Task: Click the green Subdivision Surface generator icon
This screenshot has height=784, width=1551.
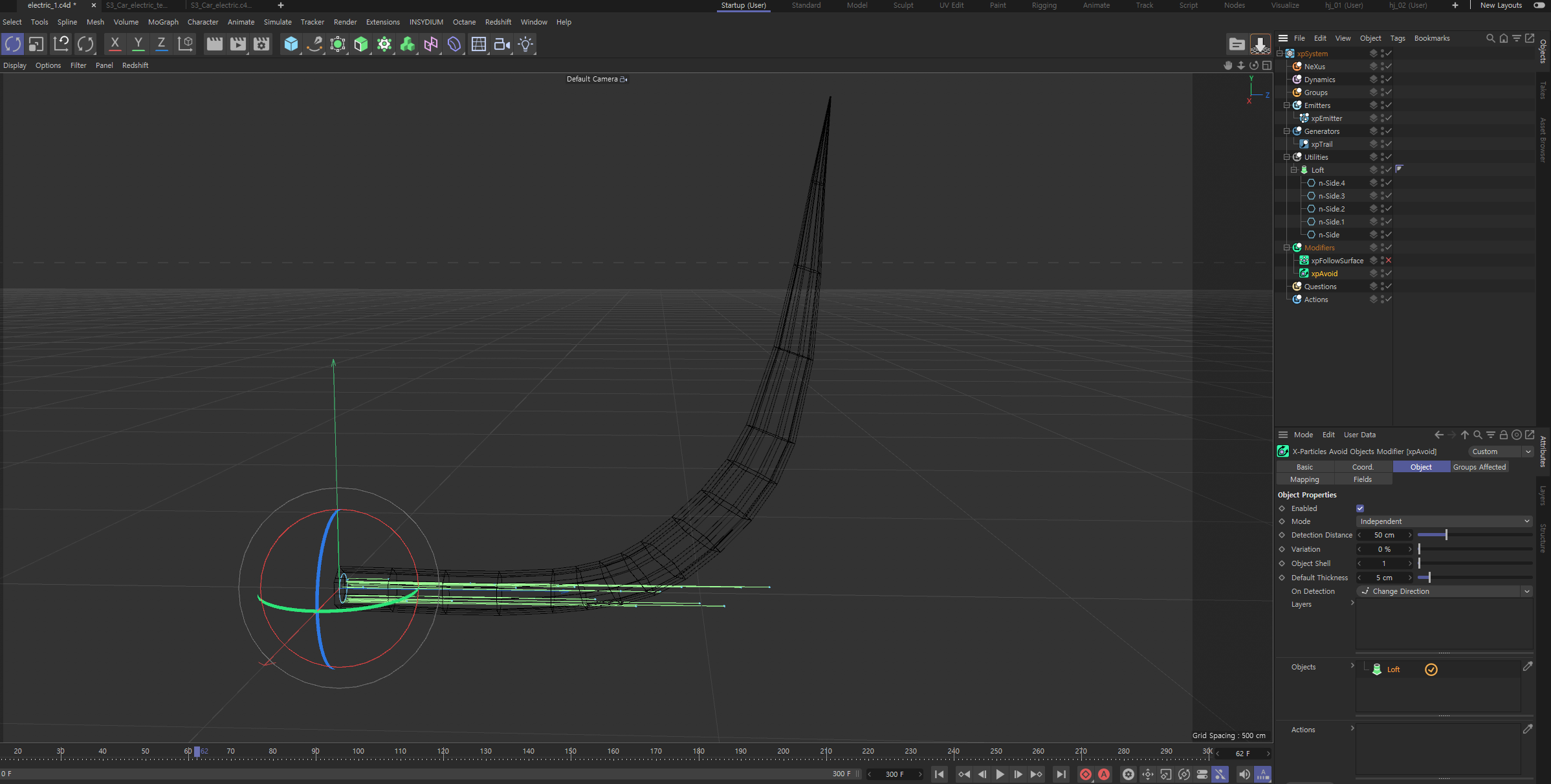Action: point(338,44)
